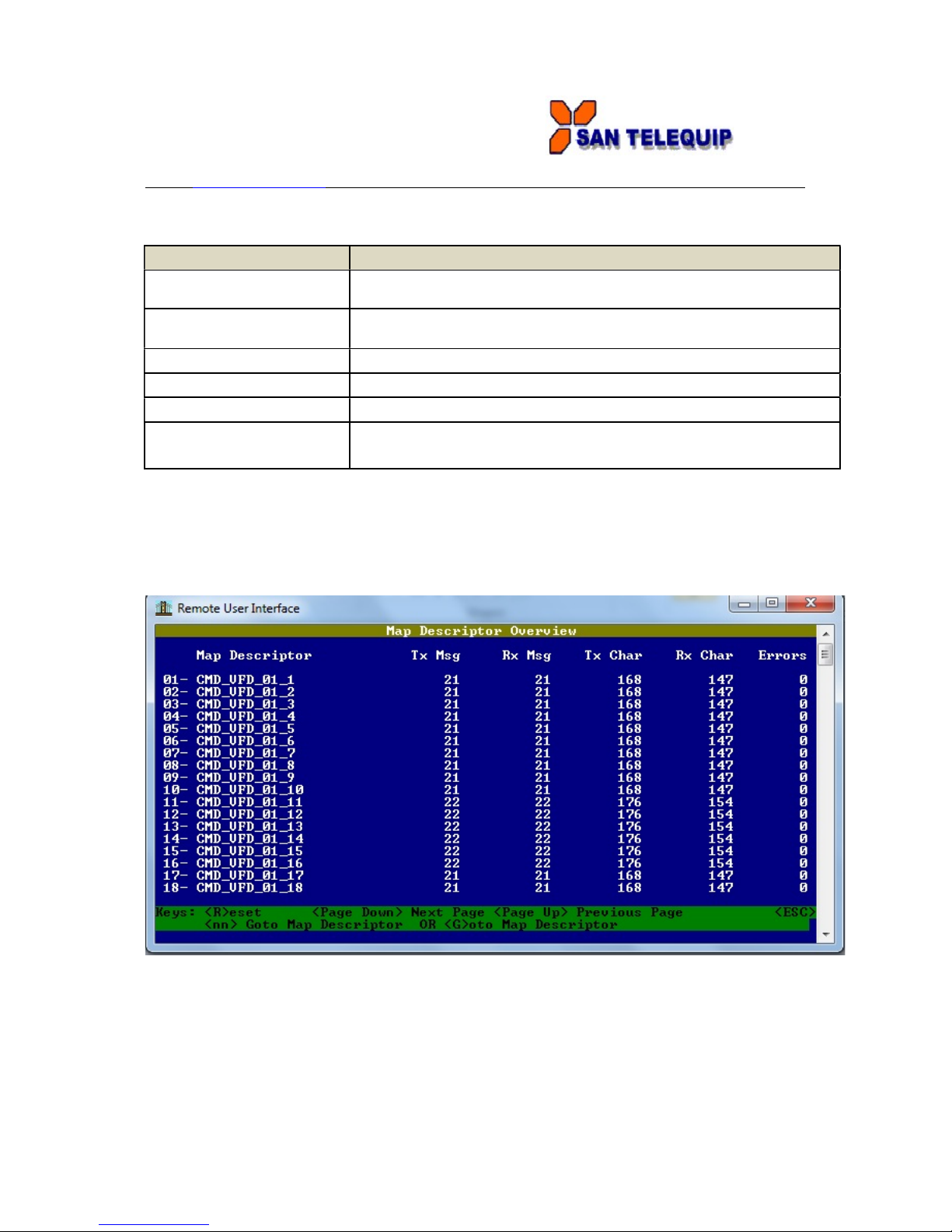Click the Remote User Interface title bar icon
This screenshot has width=952, height=1232.
(163, 608)
